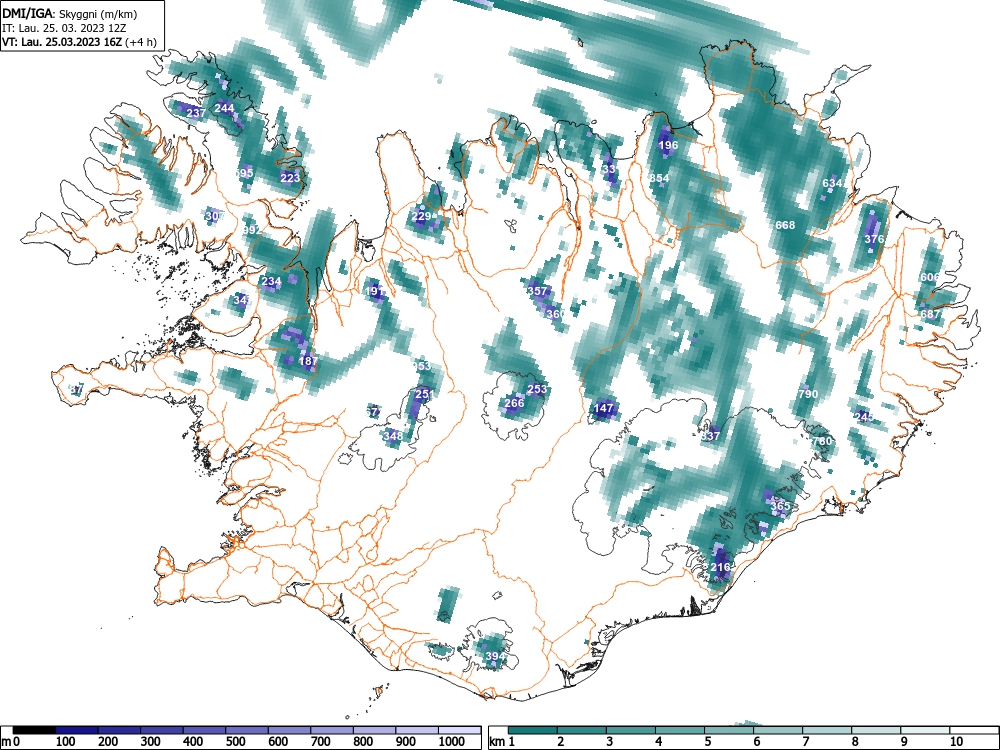1000x750 pixels.
Task: Click the map value 229
Action: (421, 216)
